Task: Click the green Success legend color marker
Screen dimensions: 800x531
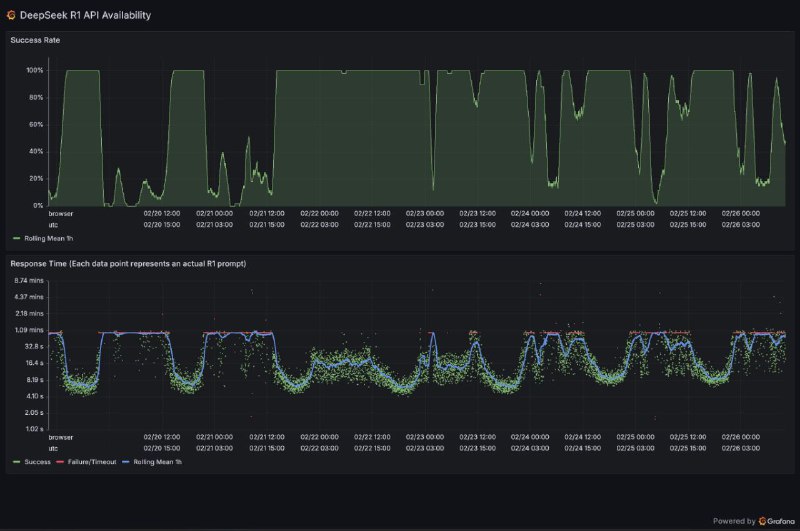Action: [x=16, y=462]
